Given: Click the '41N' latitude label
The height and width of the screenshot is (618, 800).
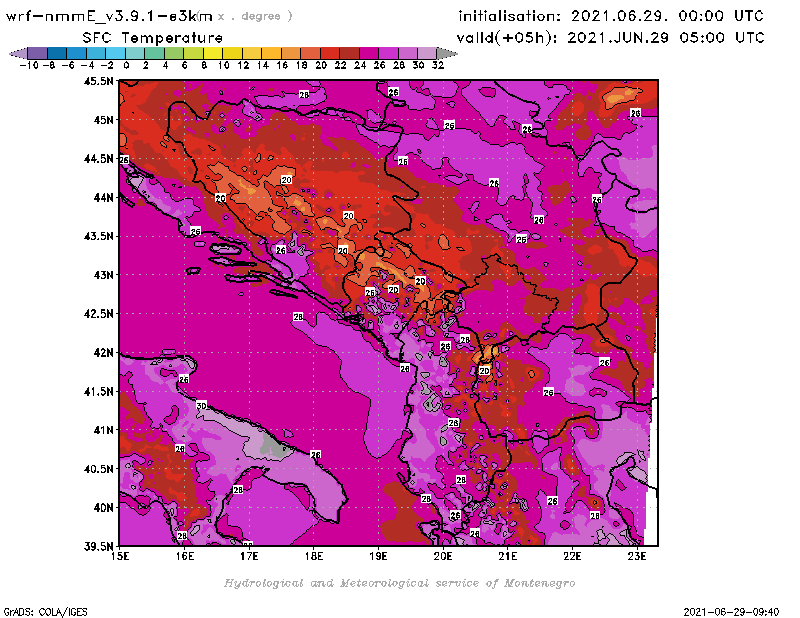Looking at the screenshot, I should click(103, 430).
